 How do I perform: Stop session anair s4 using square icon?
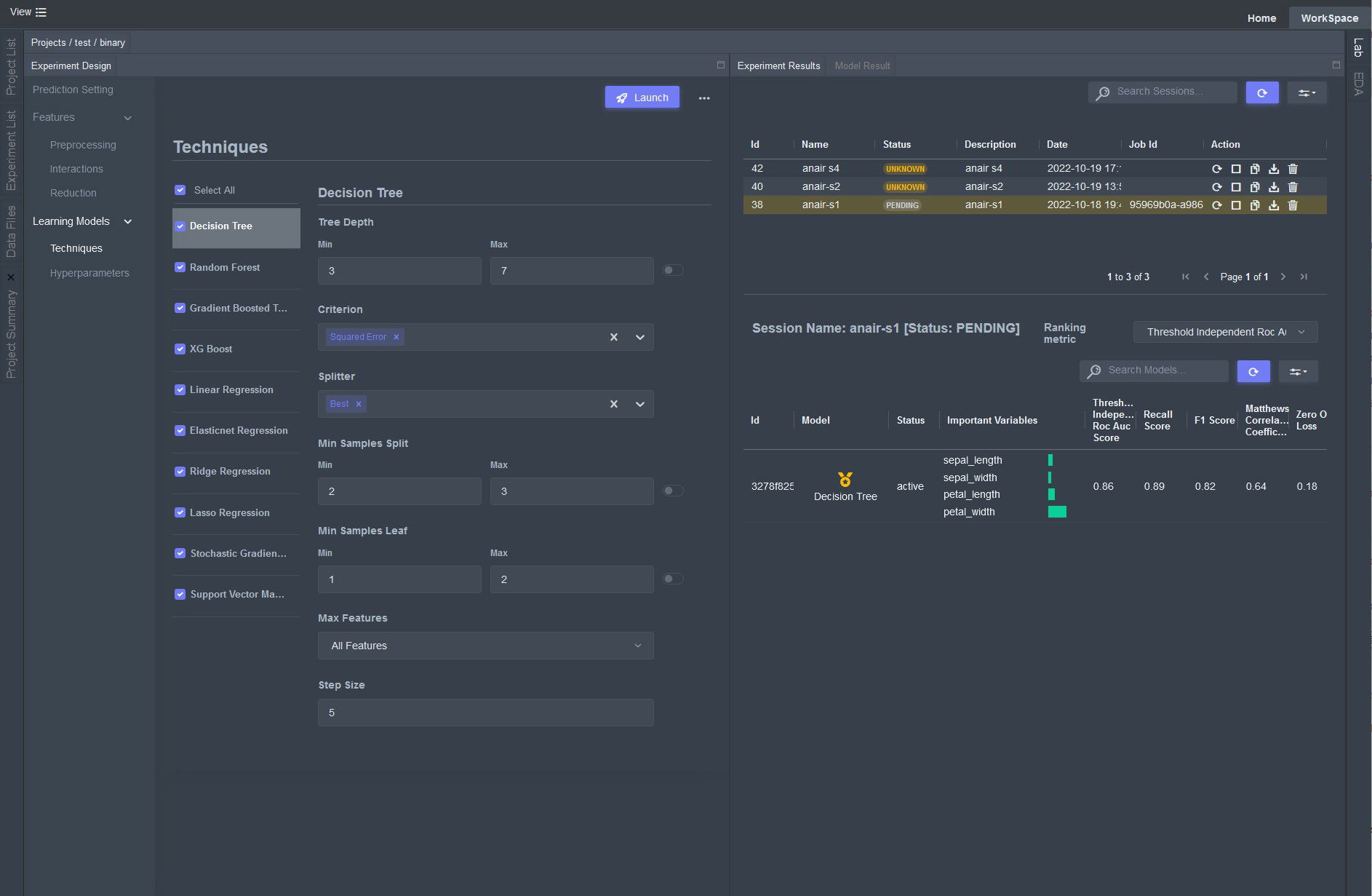(x=1236, y=169)
